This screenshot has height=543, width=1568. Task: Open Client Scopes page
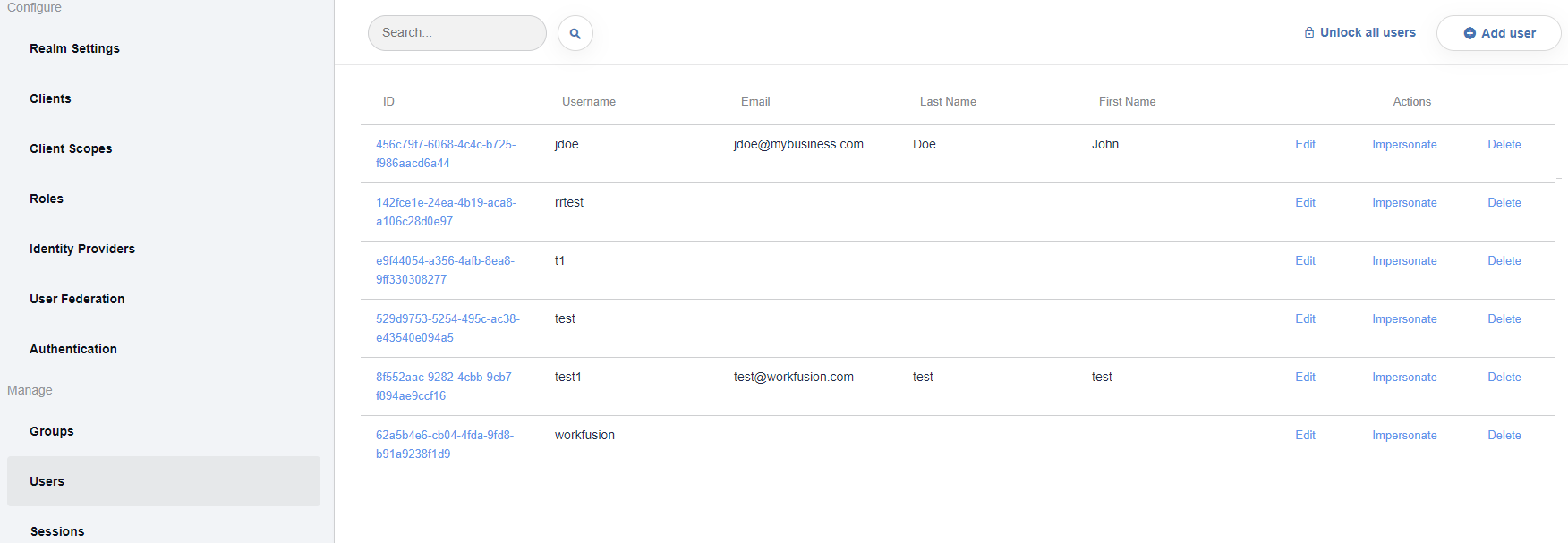[71, 148]
